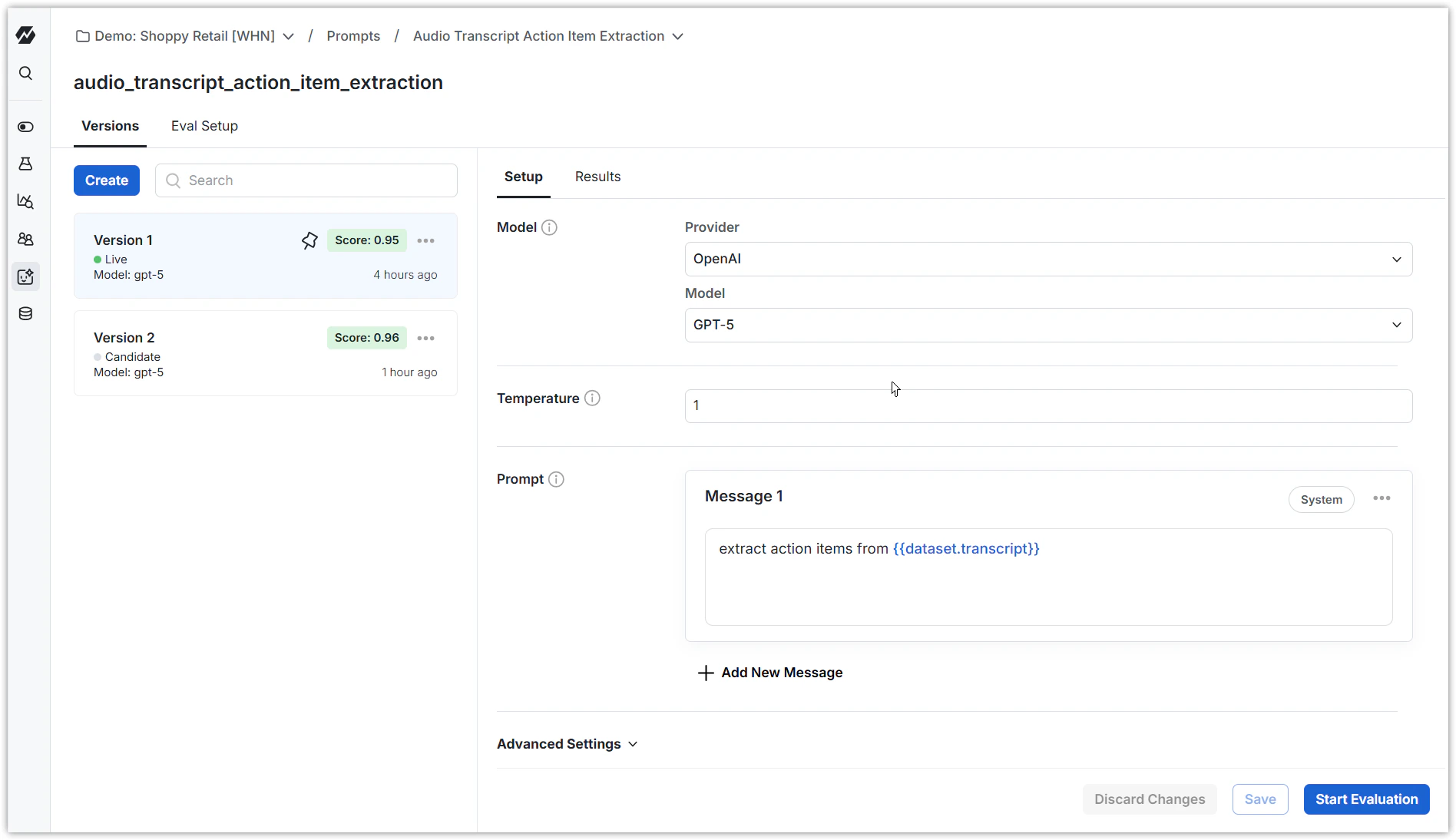The image size is (1456, 840).
Task: Select the Version 2 card
Action: 266,353
